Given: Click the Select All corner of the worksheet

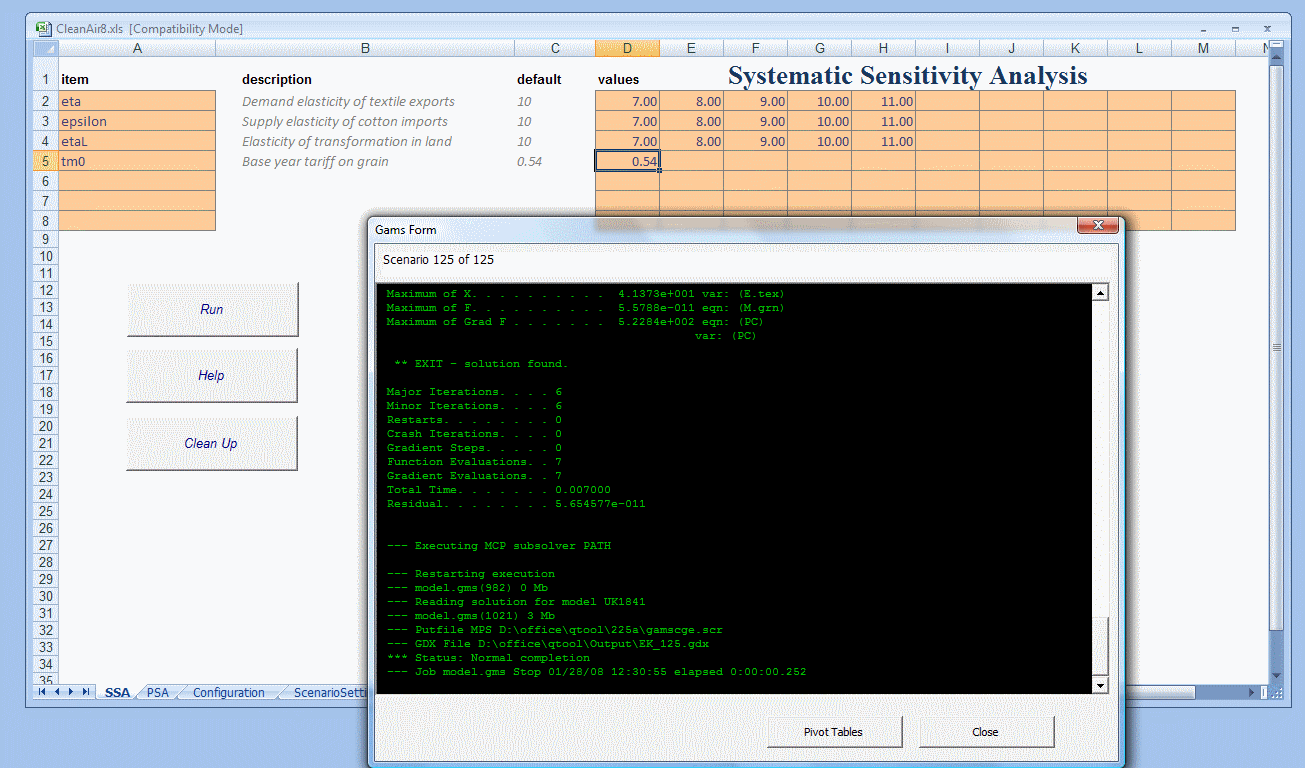Looking at the screenshot, I should click(46, 49).
